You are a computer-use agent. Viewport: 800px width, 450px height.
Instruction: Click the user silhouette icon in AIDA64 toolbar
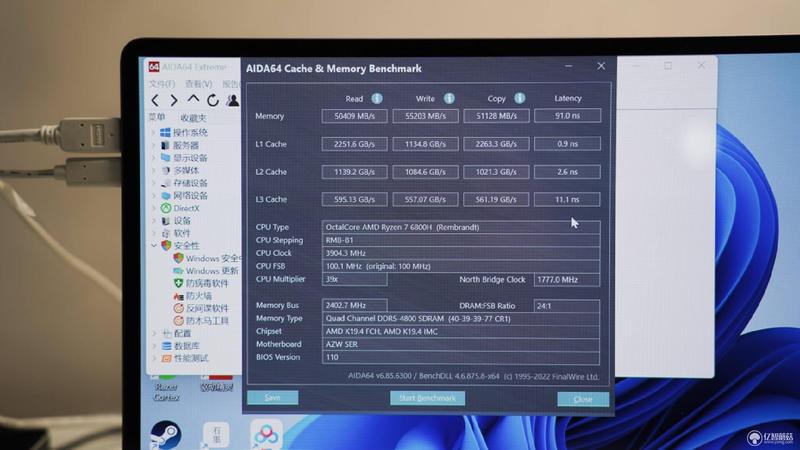(x=233, y=100)
